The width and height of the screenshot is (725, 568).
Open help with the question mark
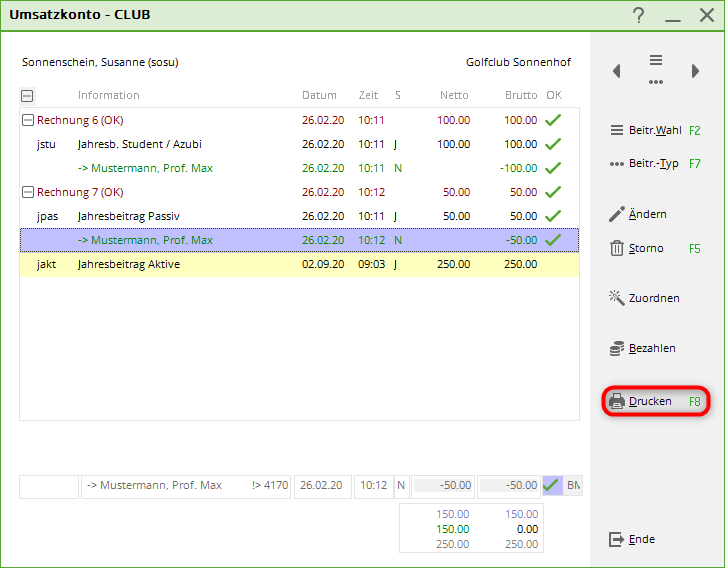pos(639,15)
